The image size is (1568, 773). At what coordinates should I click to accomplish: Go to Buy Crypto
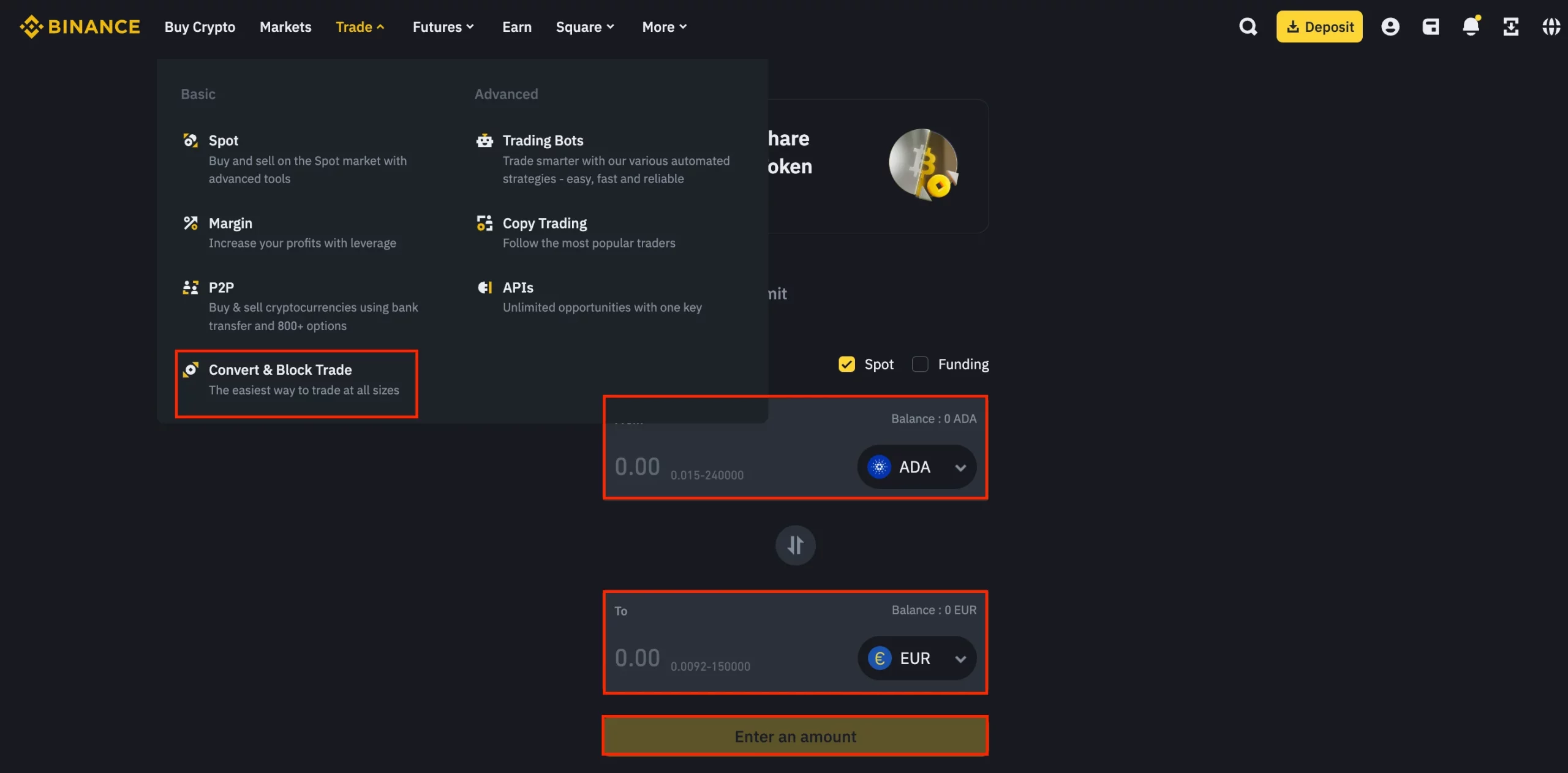coord(200,27)
